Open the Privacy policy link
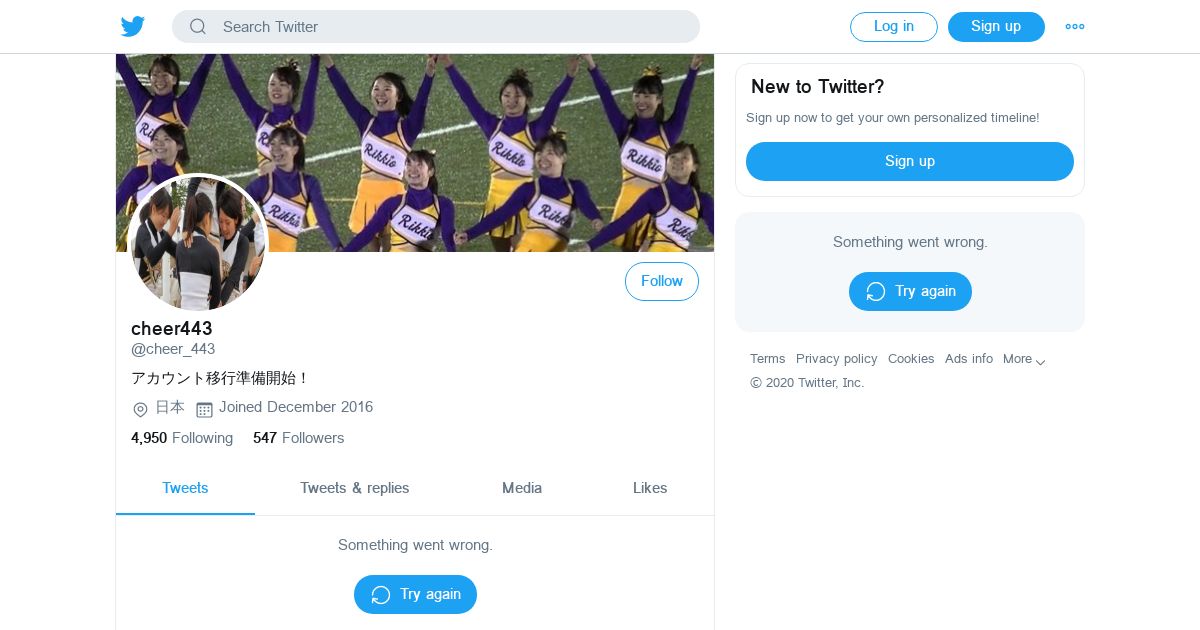Viewport: 1200px width, 630px height. [836, 359]
